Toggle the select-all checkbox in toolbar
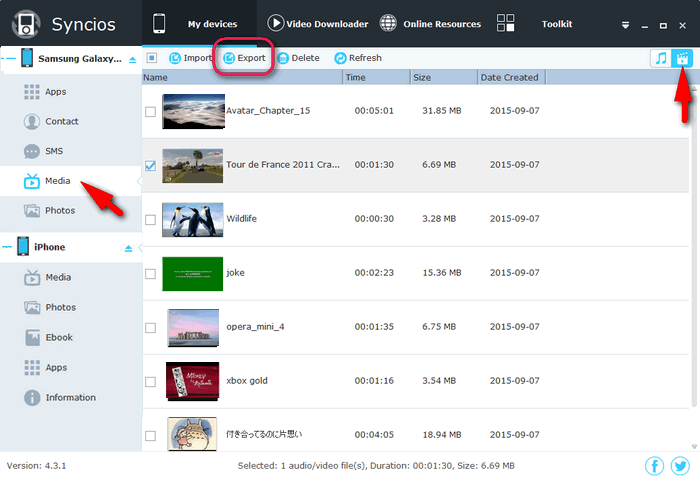Image resolution: width=700 pixels, height=481 pixels. pos(152,58)
